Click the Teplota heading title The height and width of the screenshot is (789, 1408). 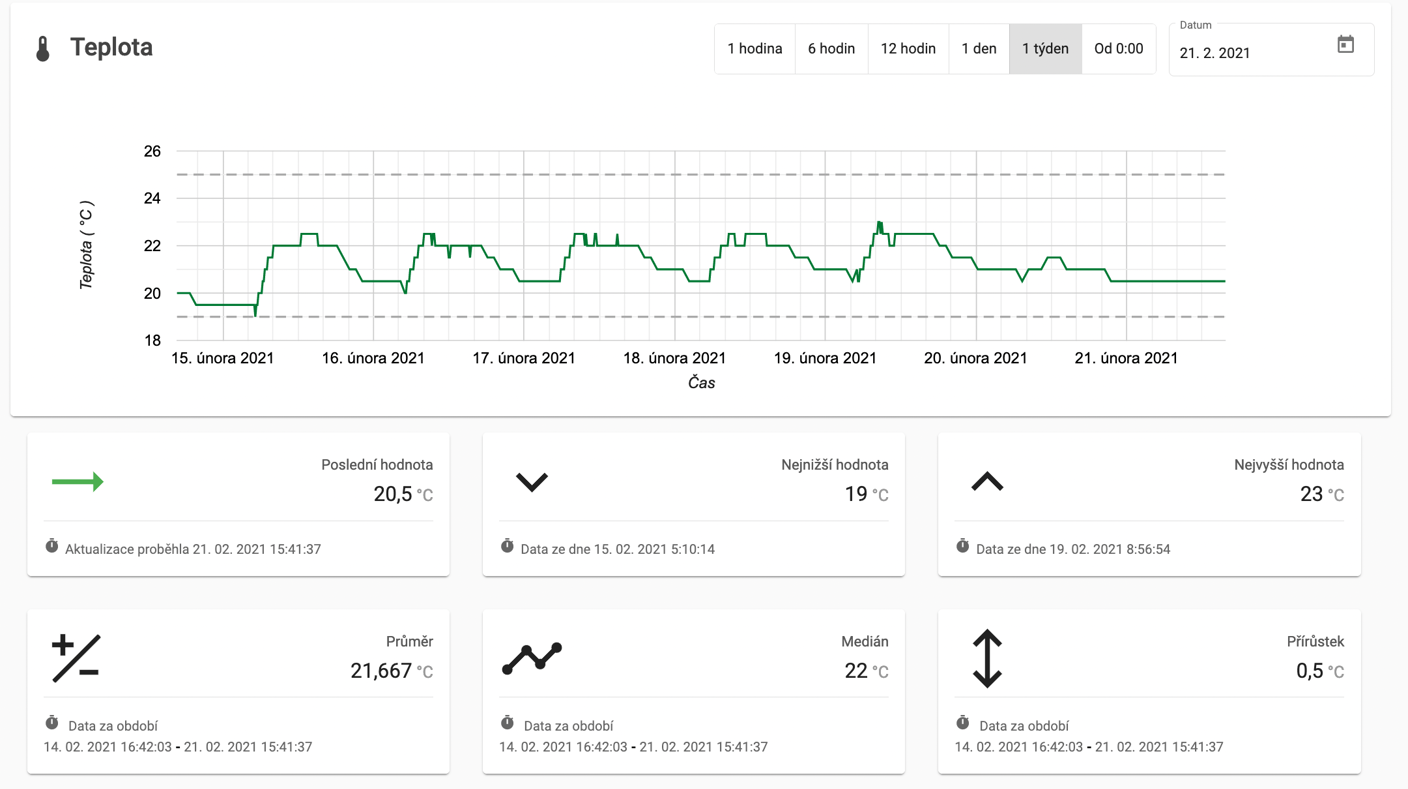click(111, 47)
